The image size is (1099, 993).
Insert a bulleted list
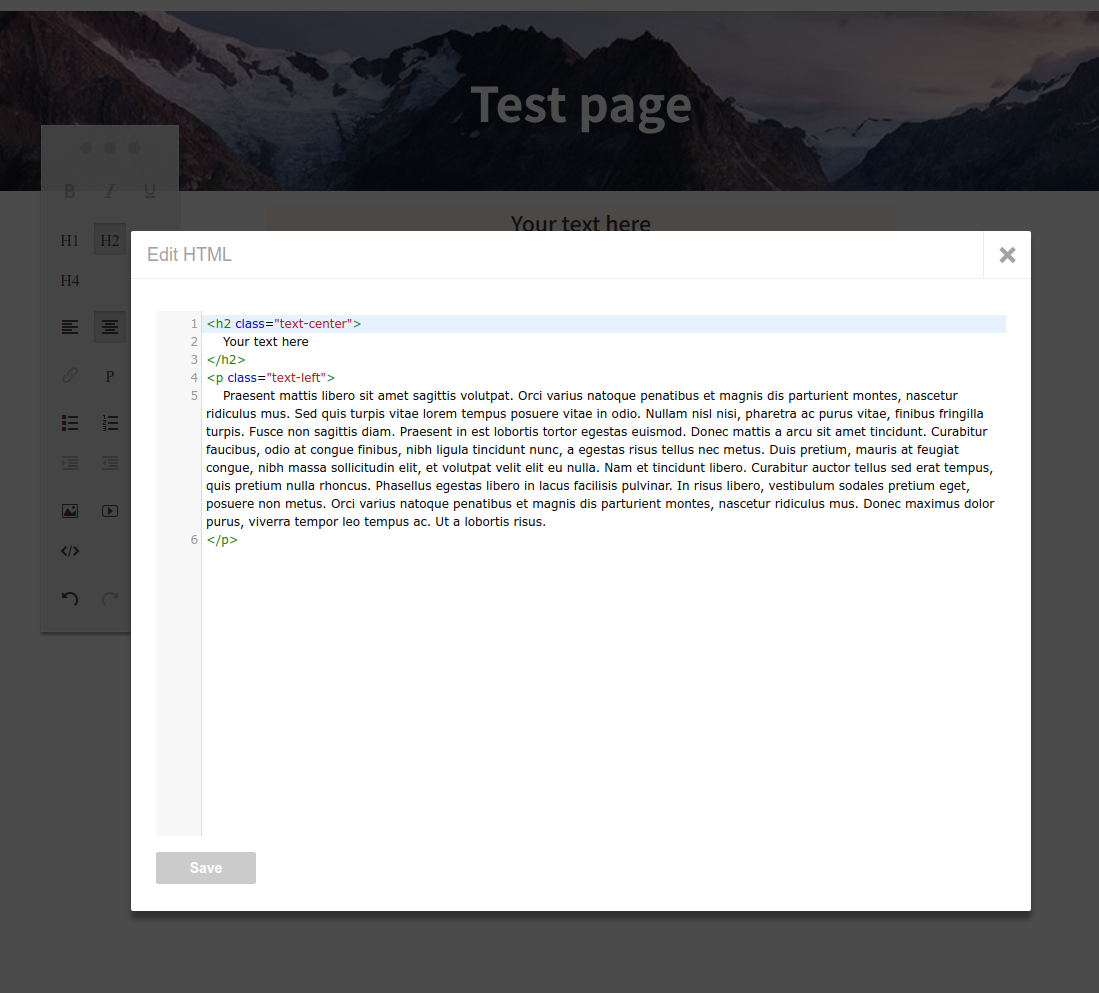click(69, 423)
